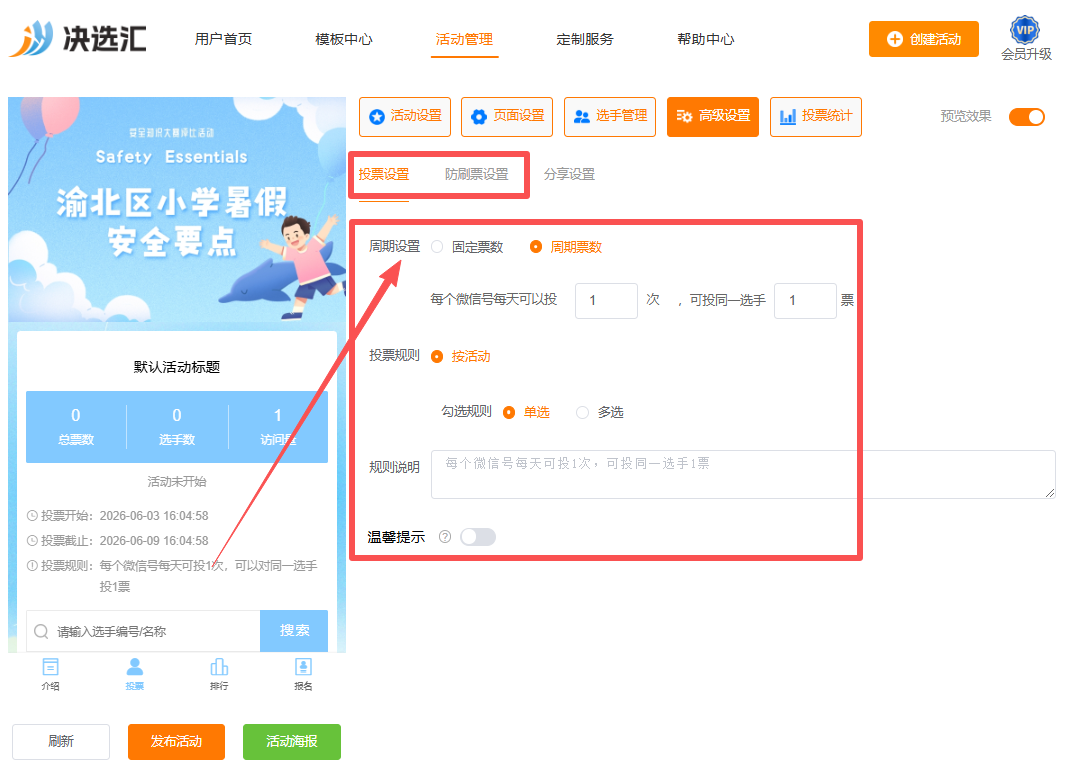Open 活动管理 in top navigation
This screenshot has width=1066, height=779.
pyautogui.click(x=464, y=39)
